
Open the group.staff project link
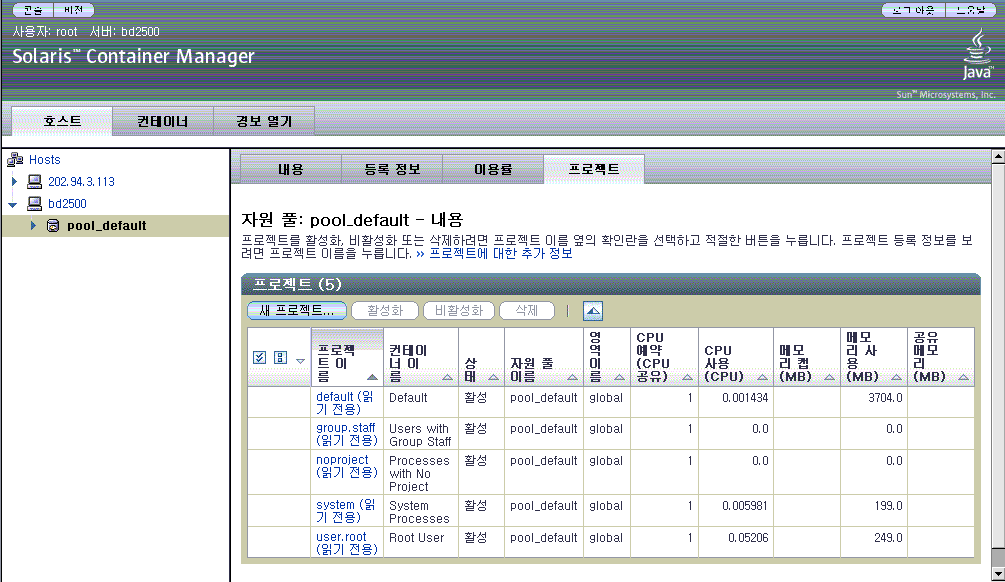pos(346,434)
